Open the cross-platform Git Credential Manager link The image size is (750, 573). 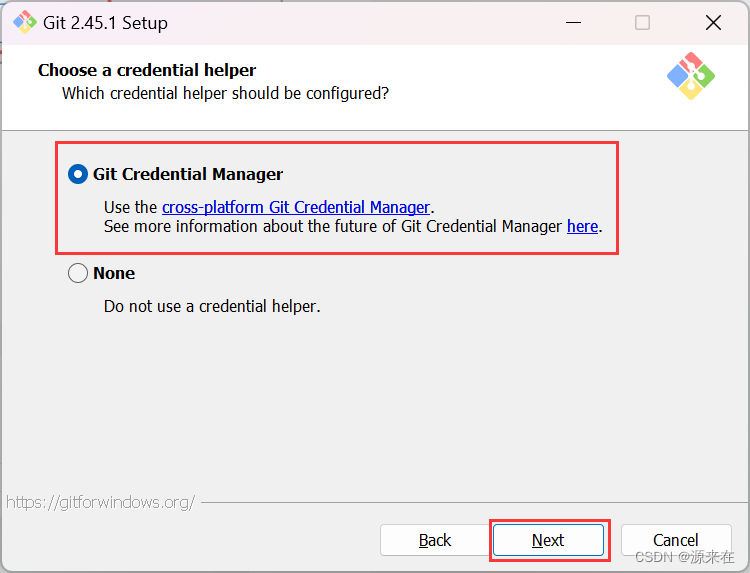pos(296,207)
